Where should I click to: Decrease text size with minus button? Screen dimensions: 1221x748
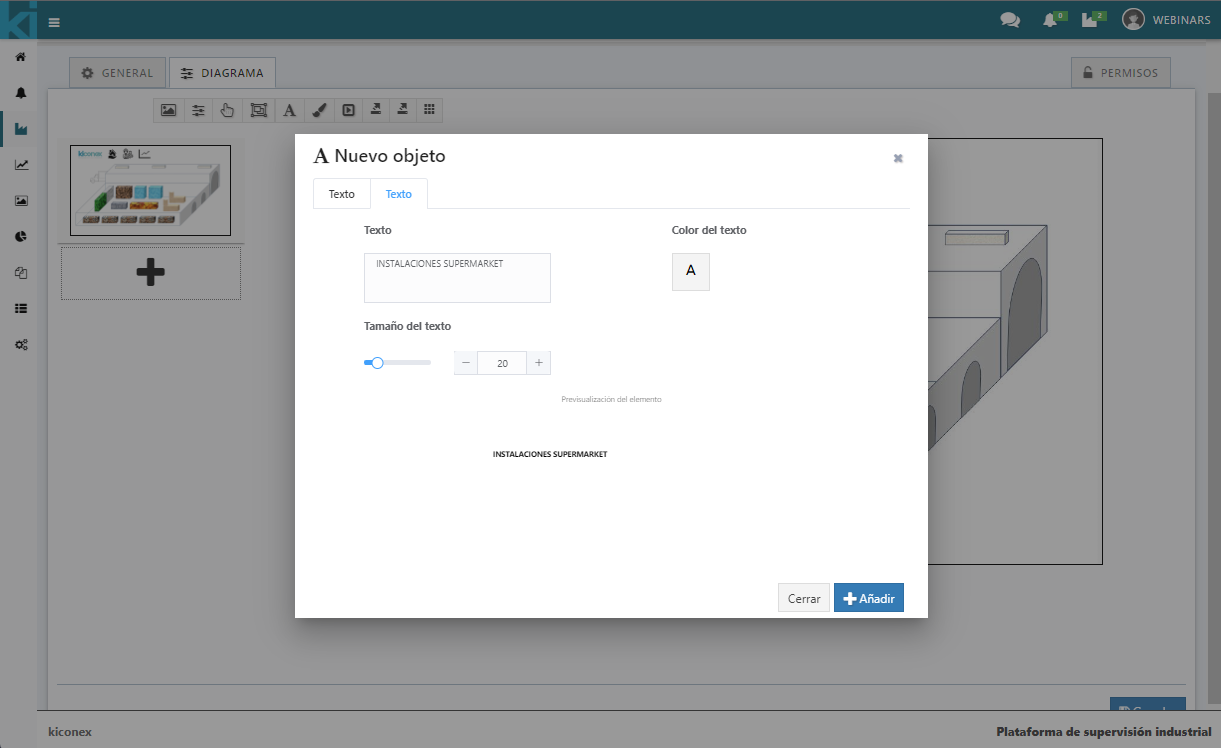[466, 363]
